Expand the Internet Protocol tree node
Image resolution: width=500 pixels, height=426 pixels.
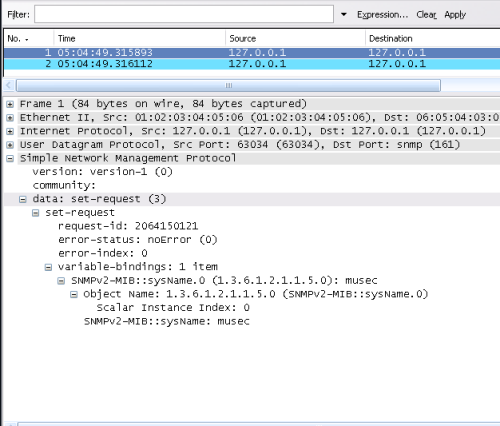point(10,131)
